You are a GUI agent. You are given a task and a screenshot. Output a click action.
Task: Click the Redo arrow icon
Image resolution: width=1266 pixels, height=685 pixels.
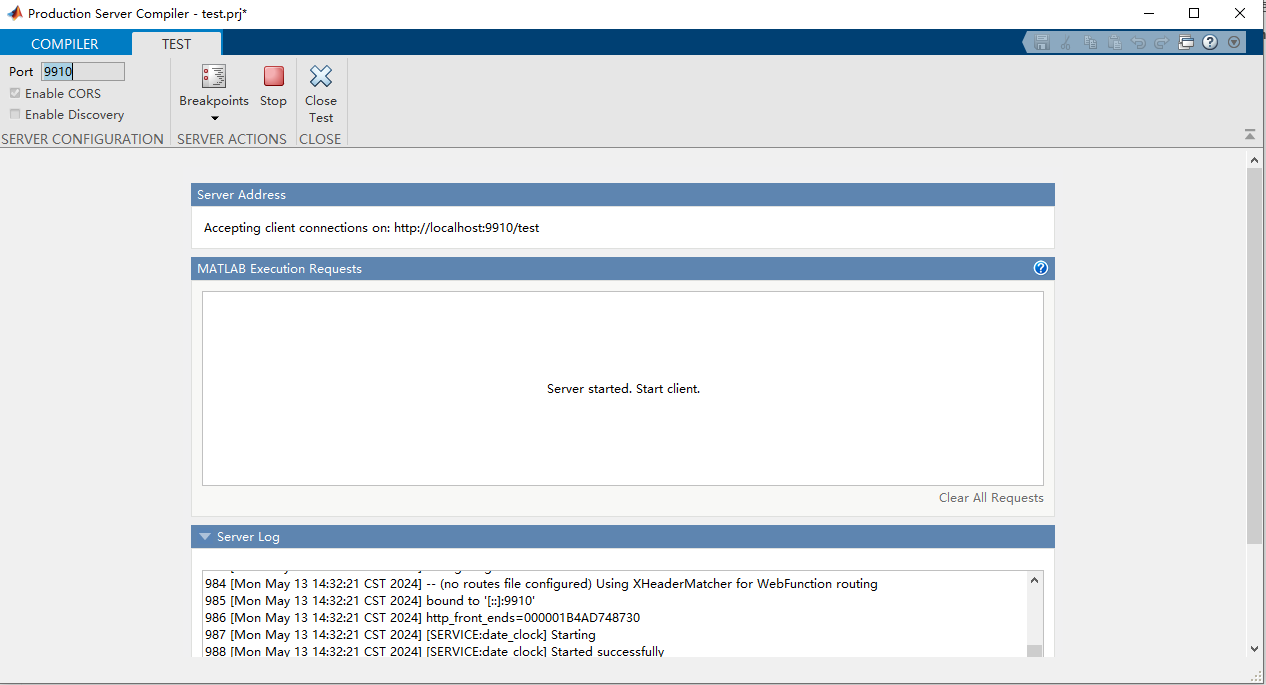[1162, 43]
